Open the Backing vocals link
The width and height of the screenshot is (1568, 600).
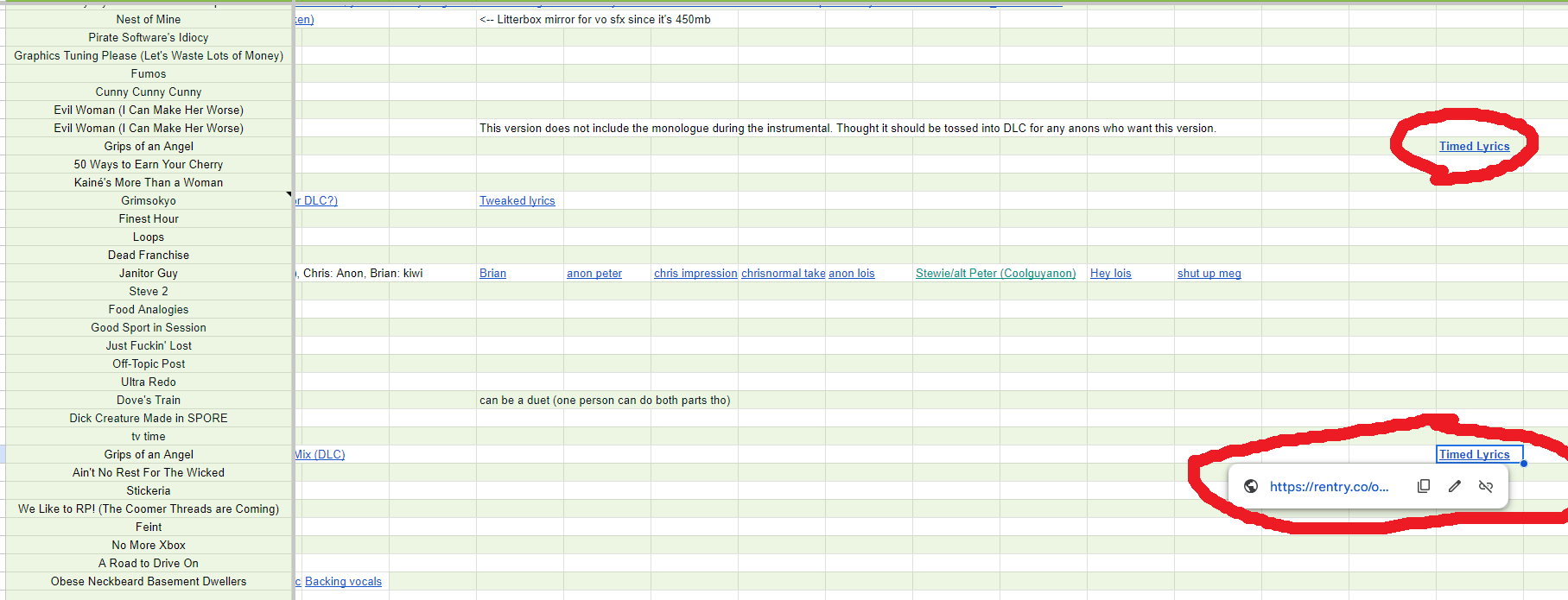(343, 581)
